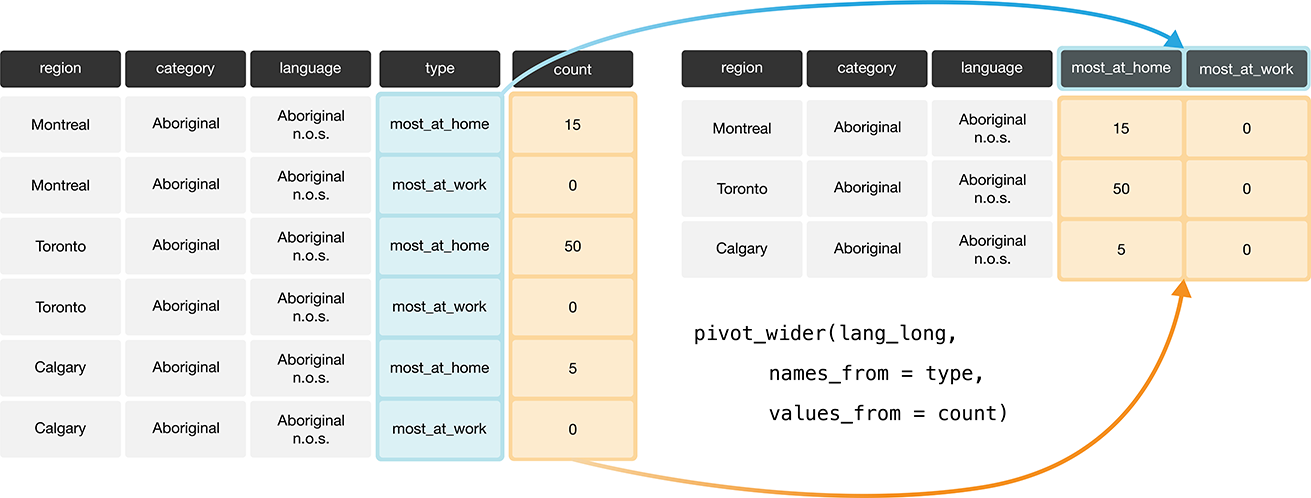Image resolution: width=1311 pixels, height=498 pixels.
Task: Click the 'most_at_home' column header
Action: coord(1120,69)
